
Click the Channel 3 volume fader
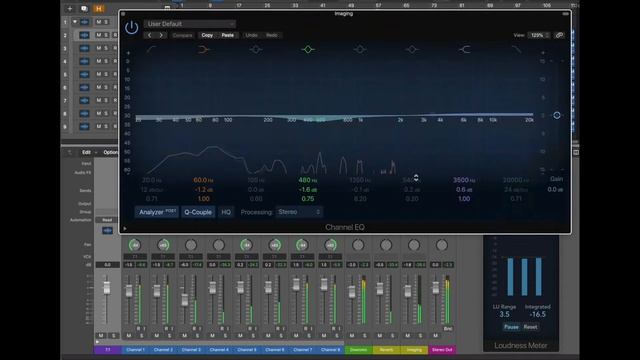tap(184, 300)
